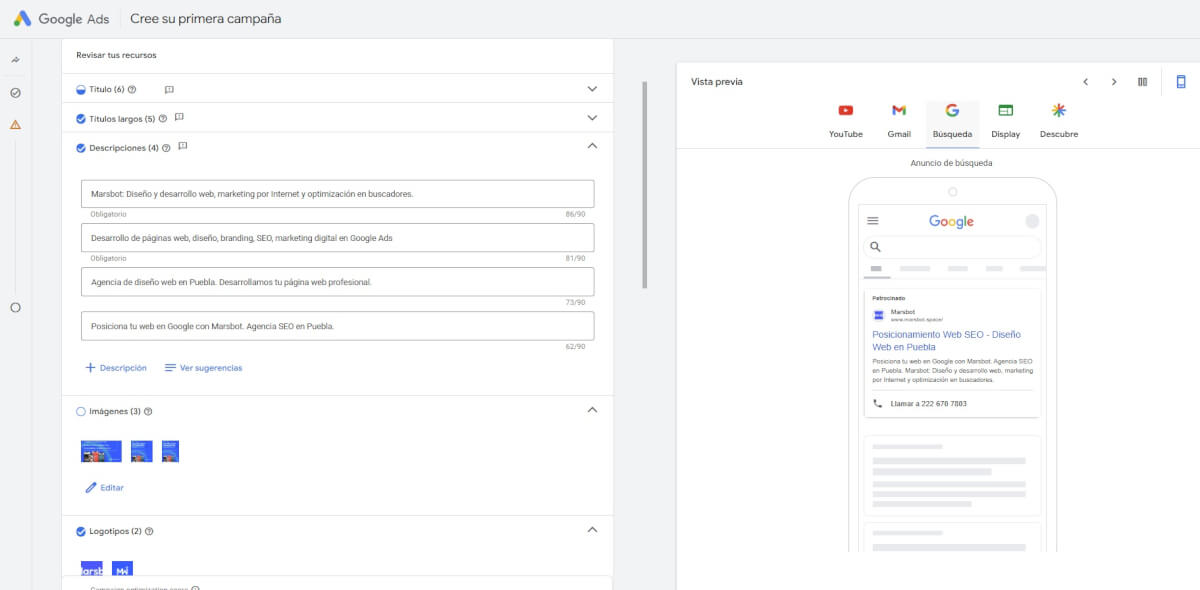Click help icon beside Imágenes (3)

[148, 411]
